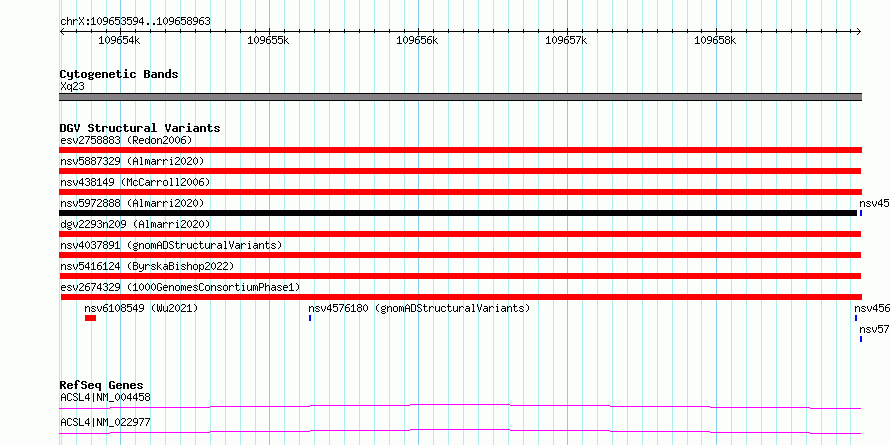Screen dimensions: 890x445
Task: Select the red bar below nsv4037891
Action: [460, 255]
